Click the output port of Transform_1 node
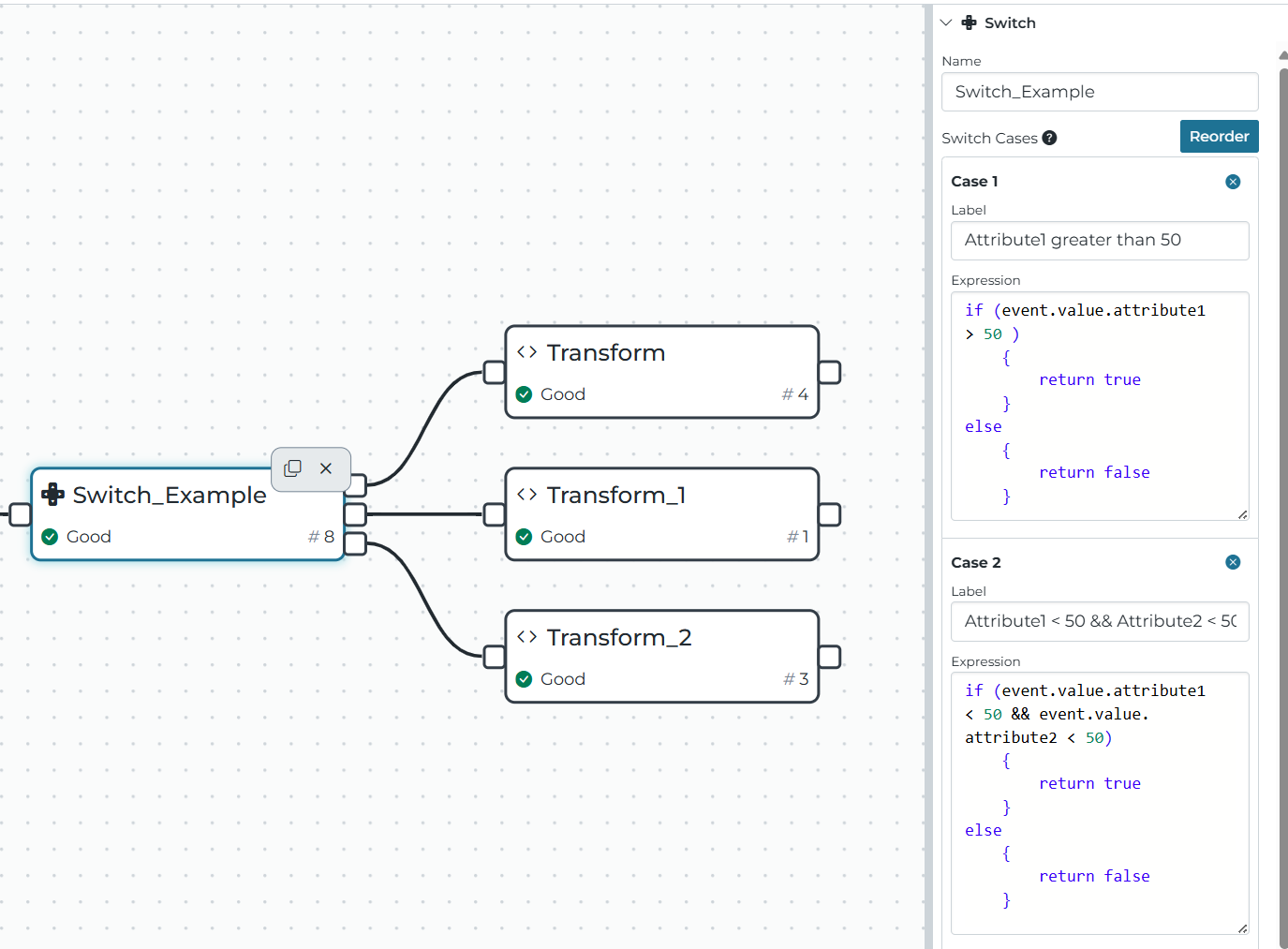The height and width of the screenshot is (949, 1288). [830, 513]
